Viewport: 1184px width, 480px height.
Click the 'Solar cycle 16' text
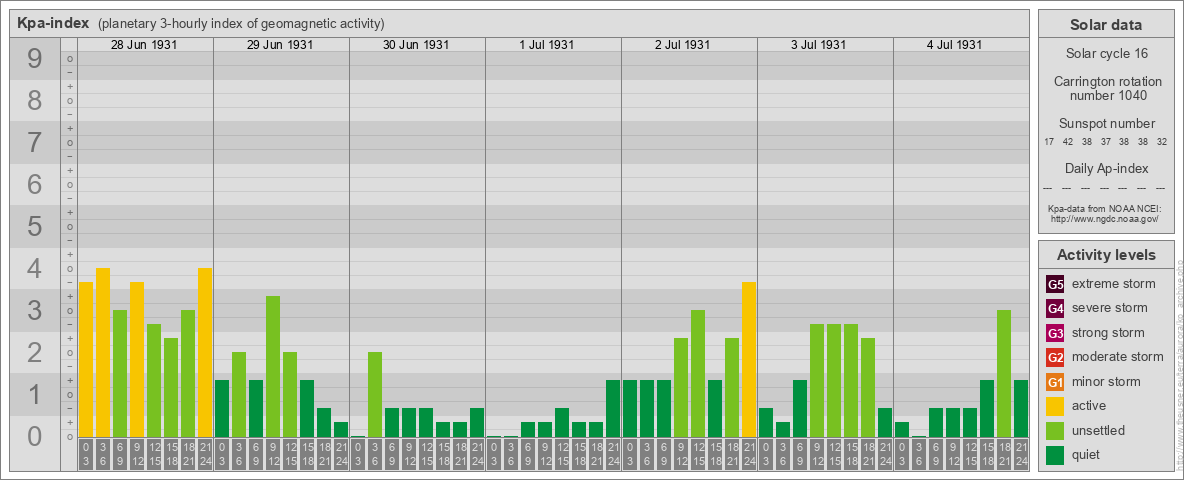(1106, 54)
